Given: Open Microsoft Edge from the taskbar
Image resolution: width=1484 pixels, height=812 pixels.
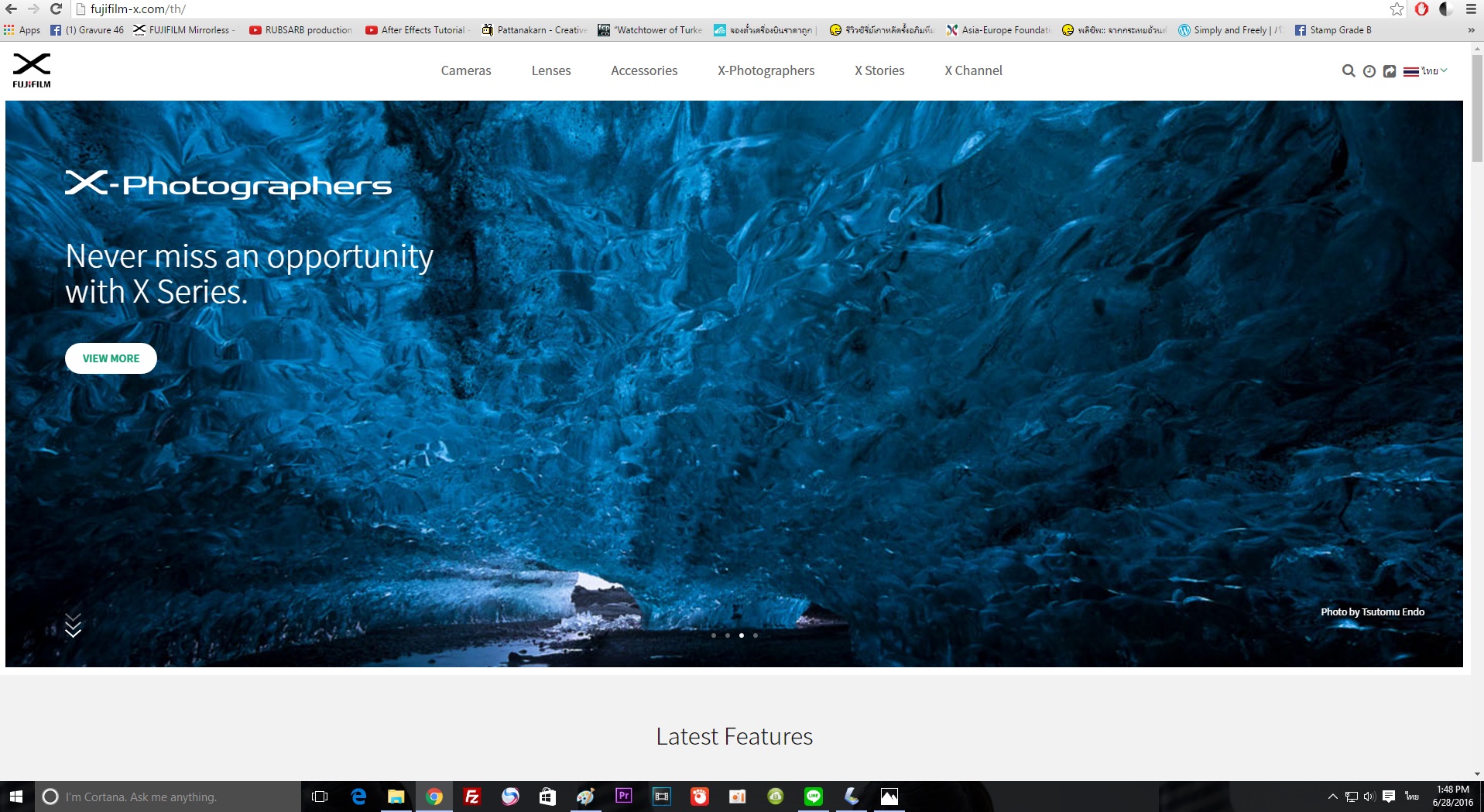Looking at the screenshot, I should click(x=358, y=797).
